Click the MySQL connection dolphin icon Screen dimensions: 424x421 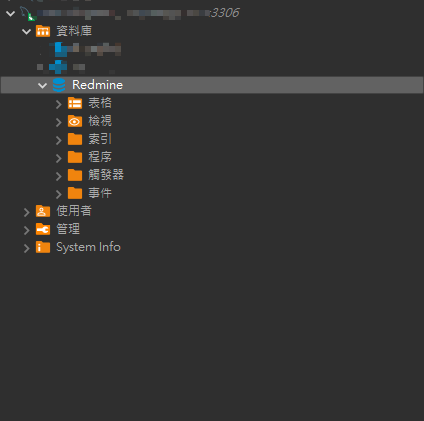click(28, 13)
